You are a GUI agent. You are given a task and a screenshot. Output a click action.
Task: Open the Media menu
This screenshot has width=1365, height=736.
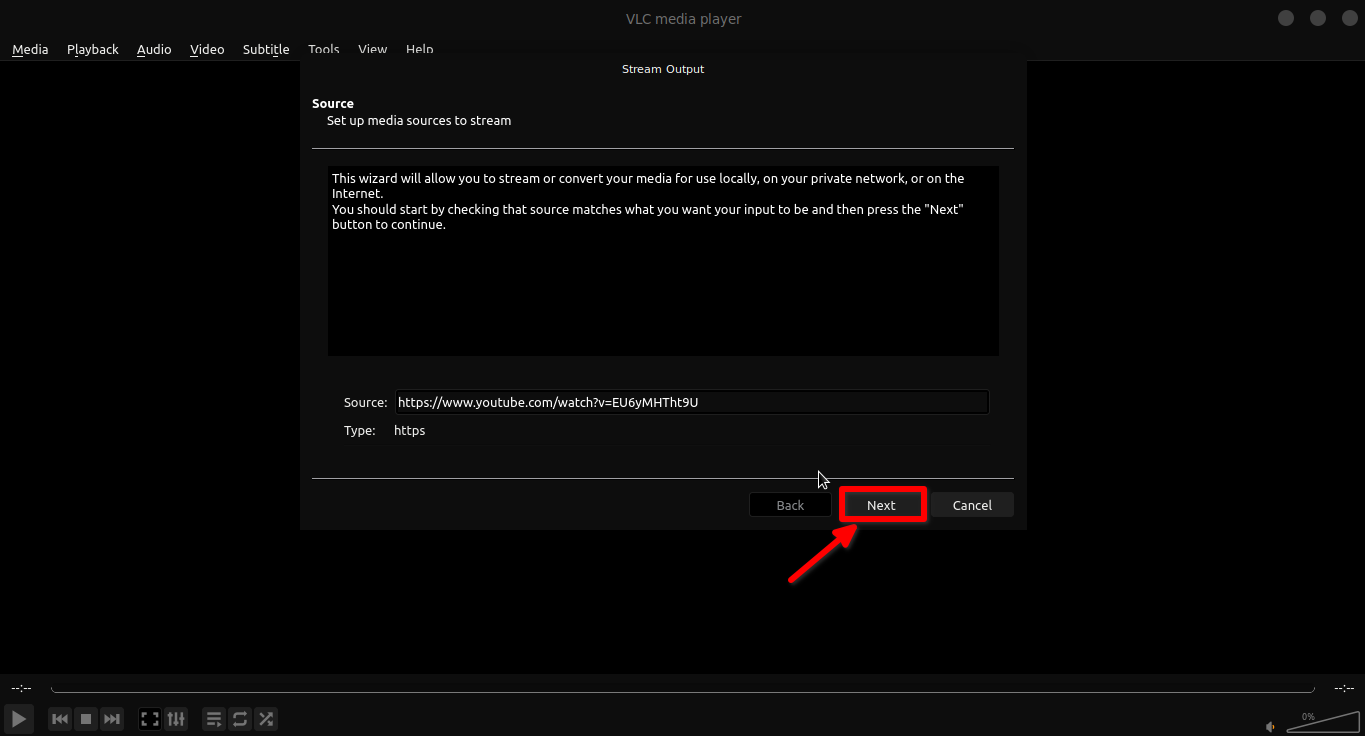(x=30, y=49)
